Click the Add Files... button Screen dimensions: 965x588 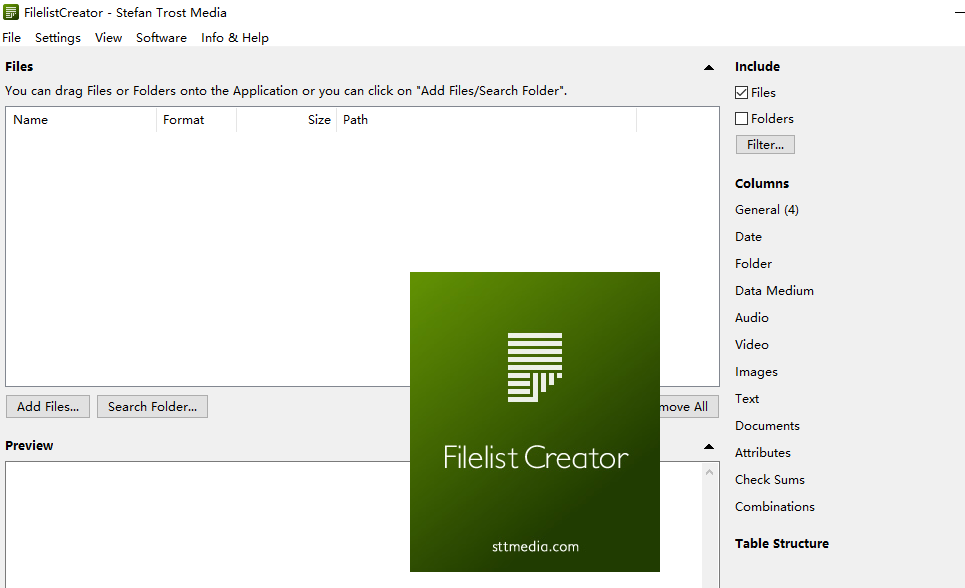coord(48,406)
